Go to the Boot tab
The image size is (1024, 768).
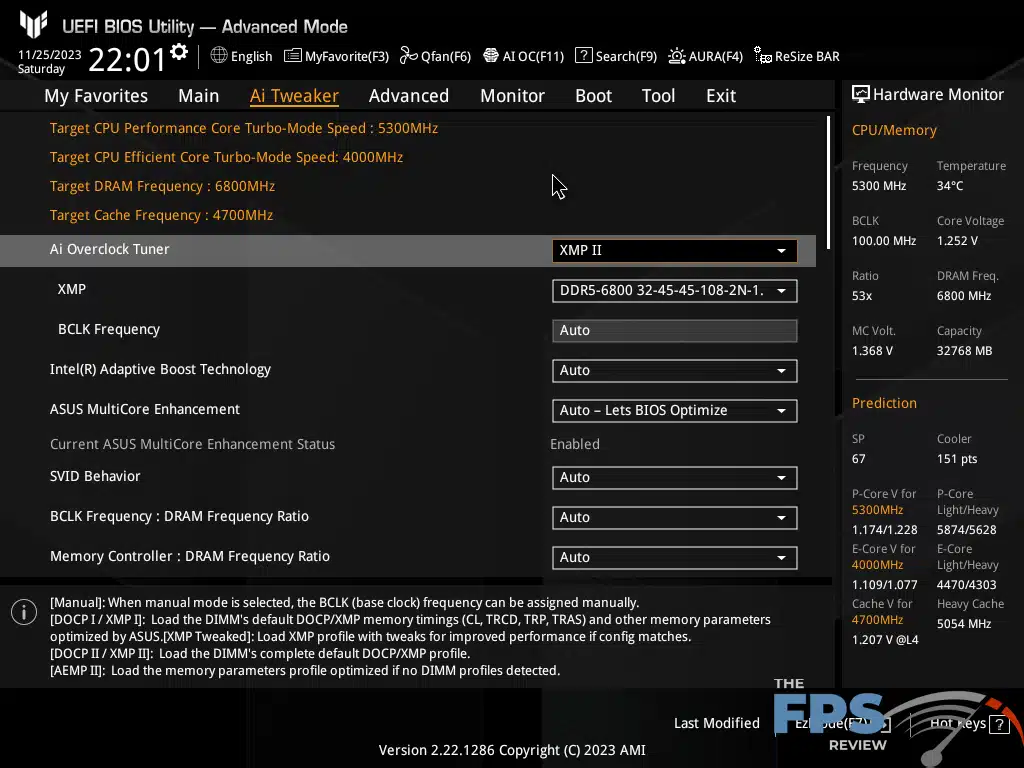point(594,96)
